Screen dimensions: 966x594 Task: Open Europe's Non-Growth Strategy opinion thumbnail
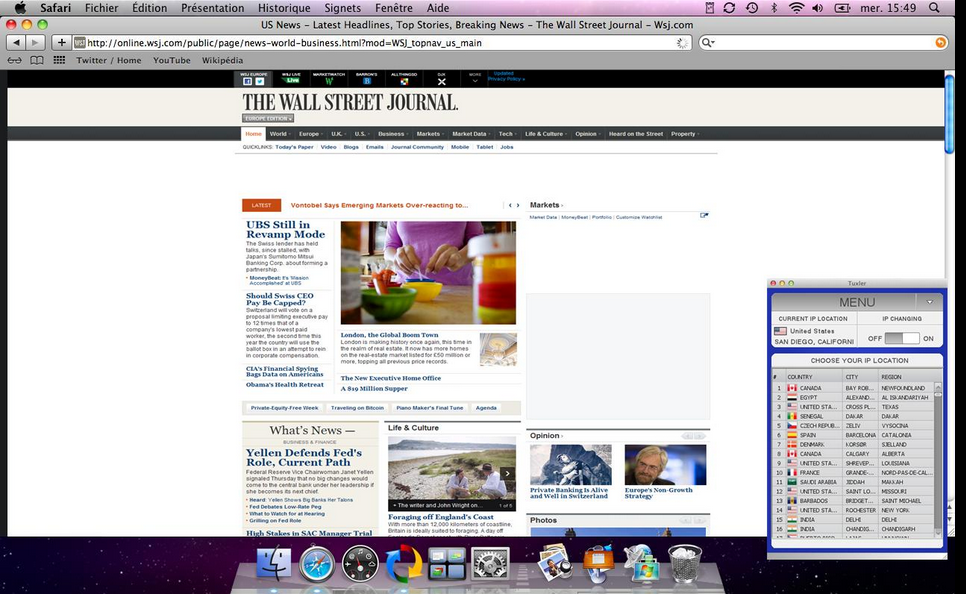click(665, 465)
